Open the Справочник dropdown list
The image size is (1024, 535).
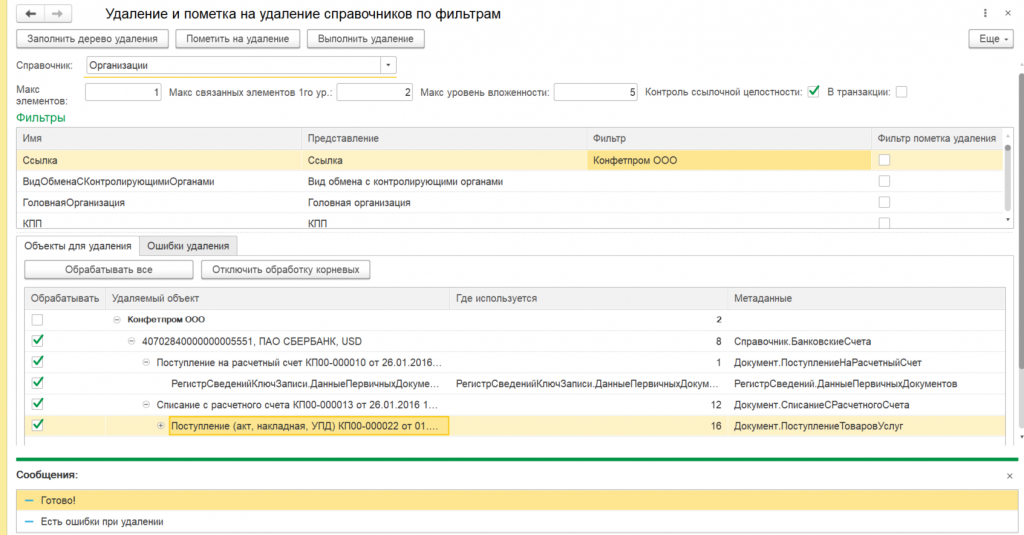(387, 66)
